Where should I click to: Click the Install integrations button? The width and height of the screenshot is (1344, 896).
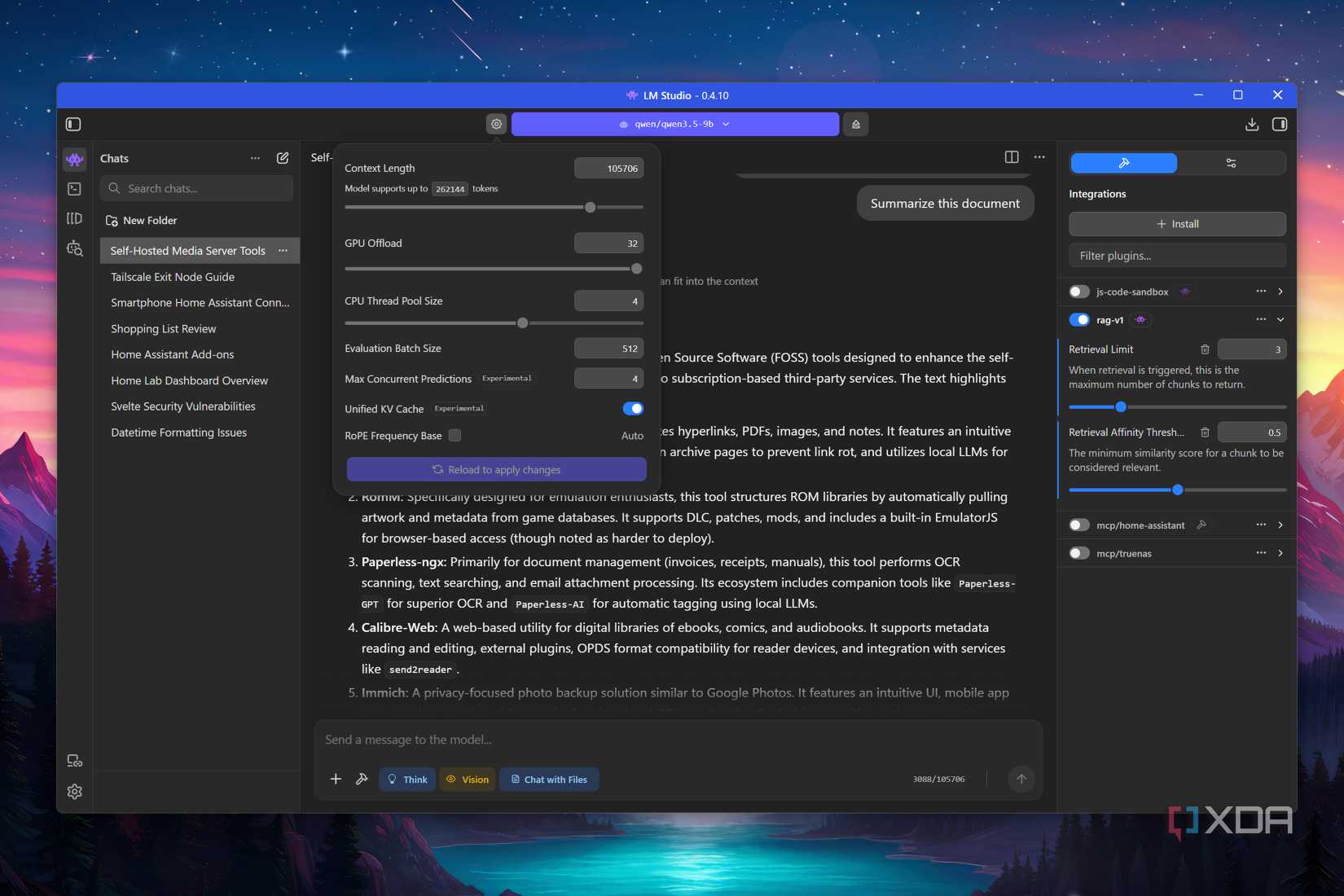click(x=1177, y=224)
